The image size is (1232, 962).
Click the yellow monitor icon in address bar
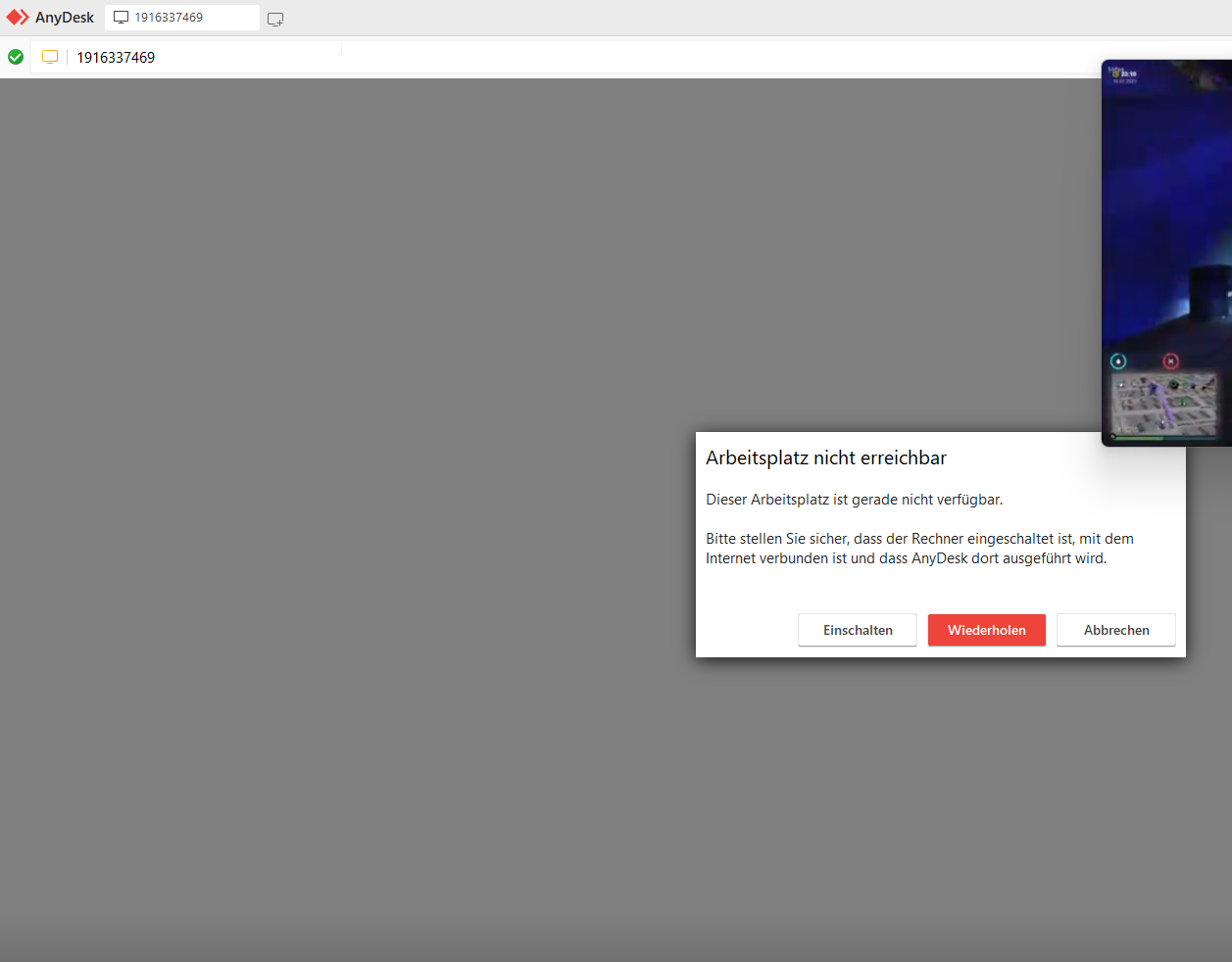click(x=50, y=57)
